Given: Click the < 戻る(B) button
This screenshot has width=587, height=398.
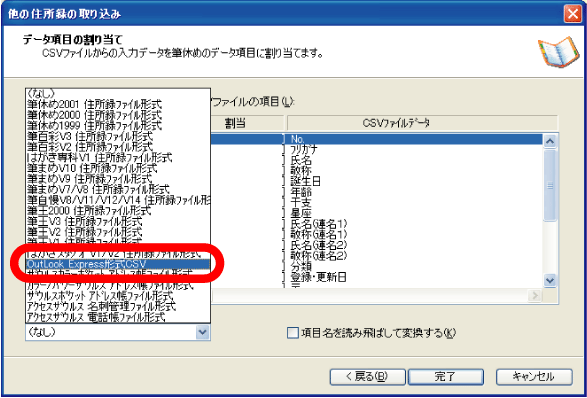Looking at the screenshot, I should (367, 377).
